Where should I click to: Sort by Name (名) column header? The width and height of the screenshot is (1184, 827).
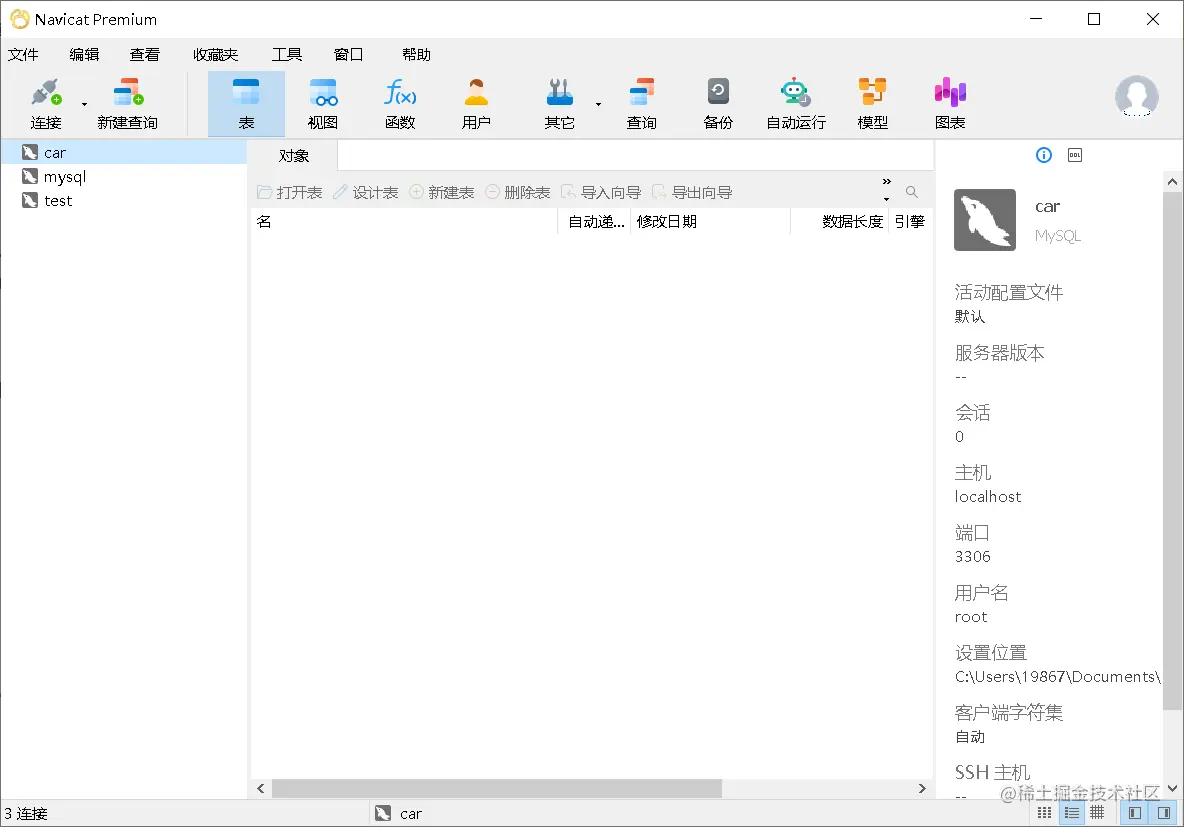tap(404, 221)
